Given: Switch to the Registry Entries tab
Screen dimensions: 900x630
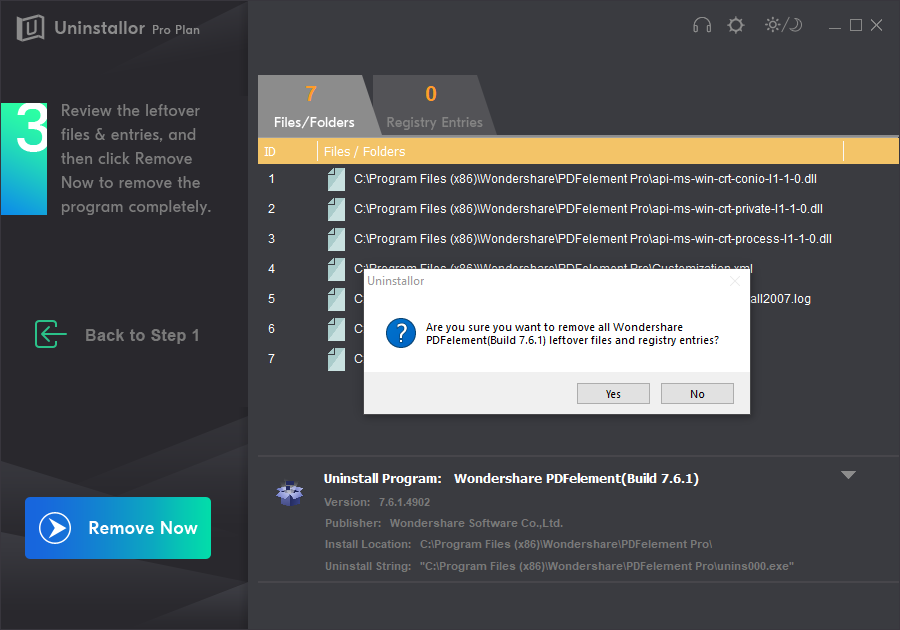Looking at the screenshot, I should tap(434, 106).
